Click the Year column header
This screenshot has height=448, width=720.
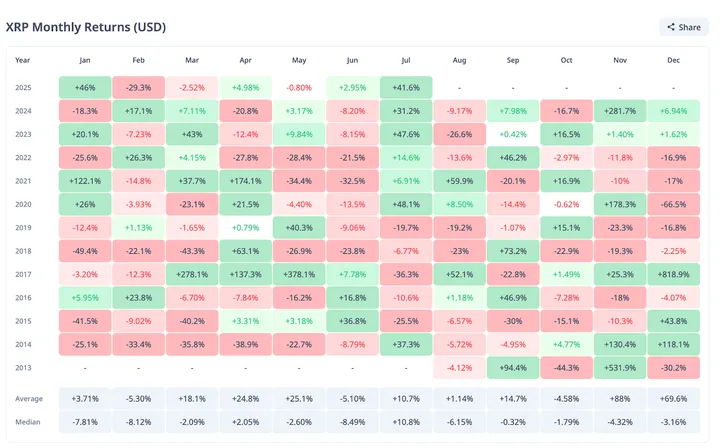23,60
